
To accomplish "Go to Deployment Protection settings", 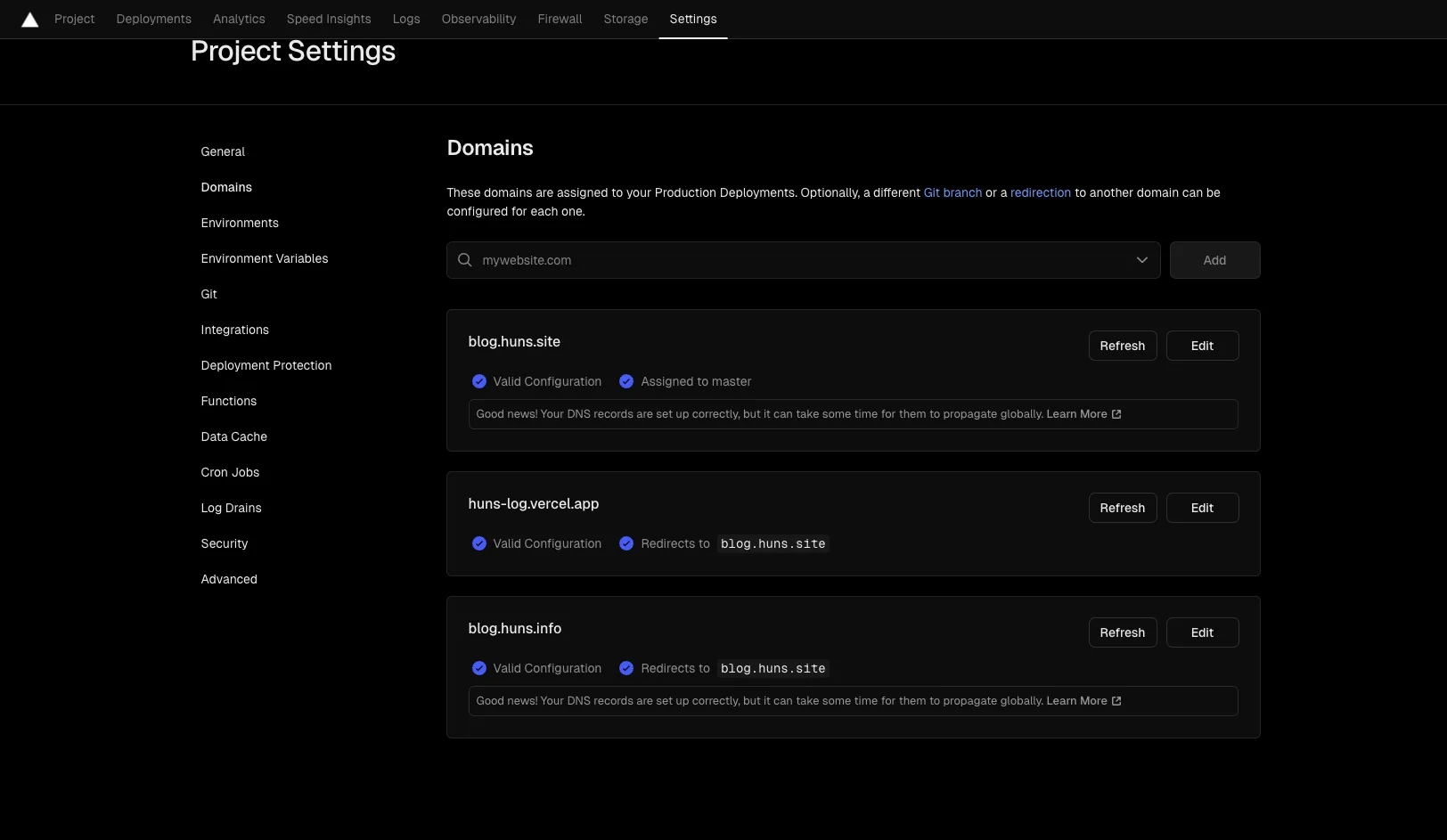I will point(266,365).
